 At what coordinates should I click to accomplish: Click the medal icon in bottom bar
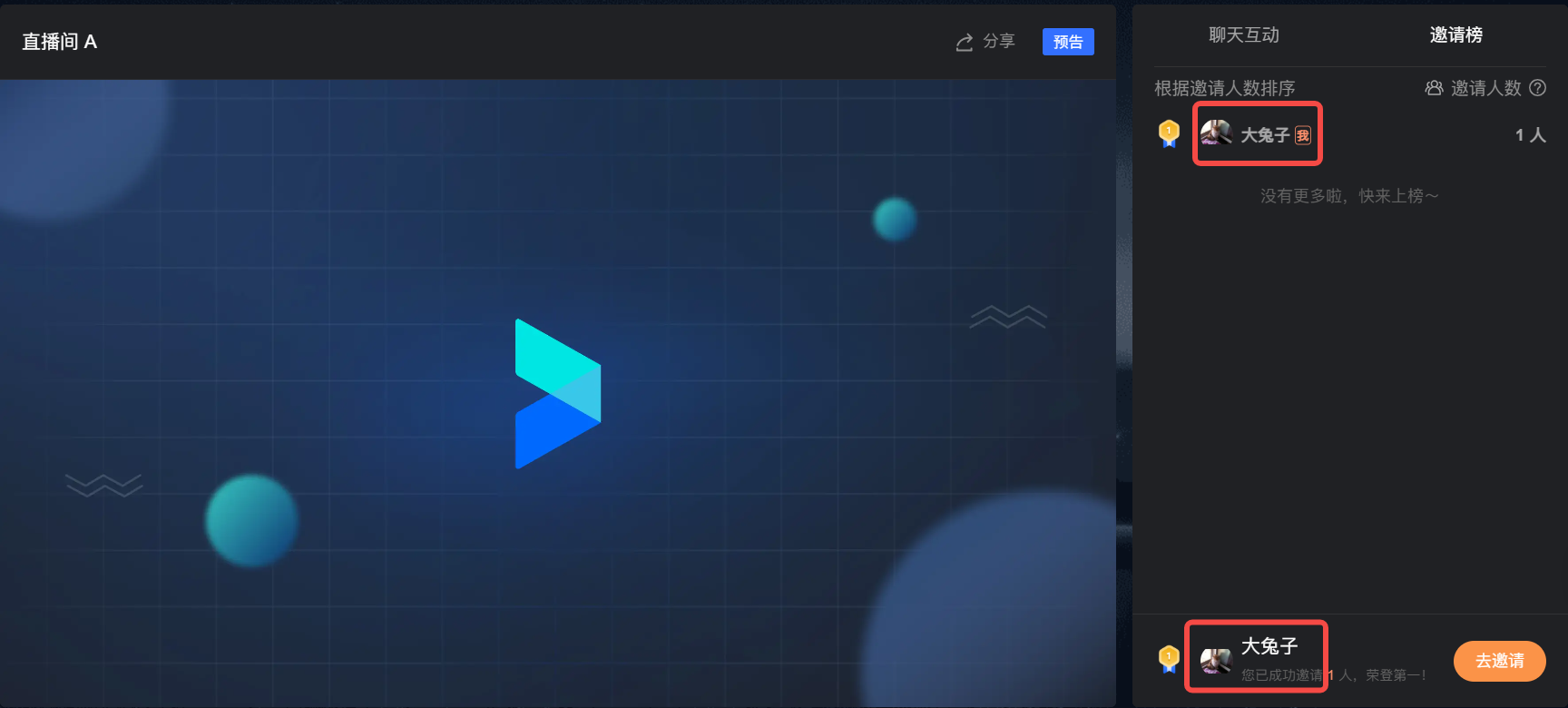click(1169, 659)
